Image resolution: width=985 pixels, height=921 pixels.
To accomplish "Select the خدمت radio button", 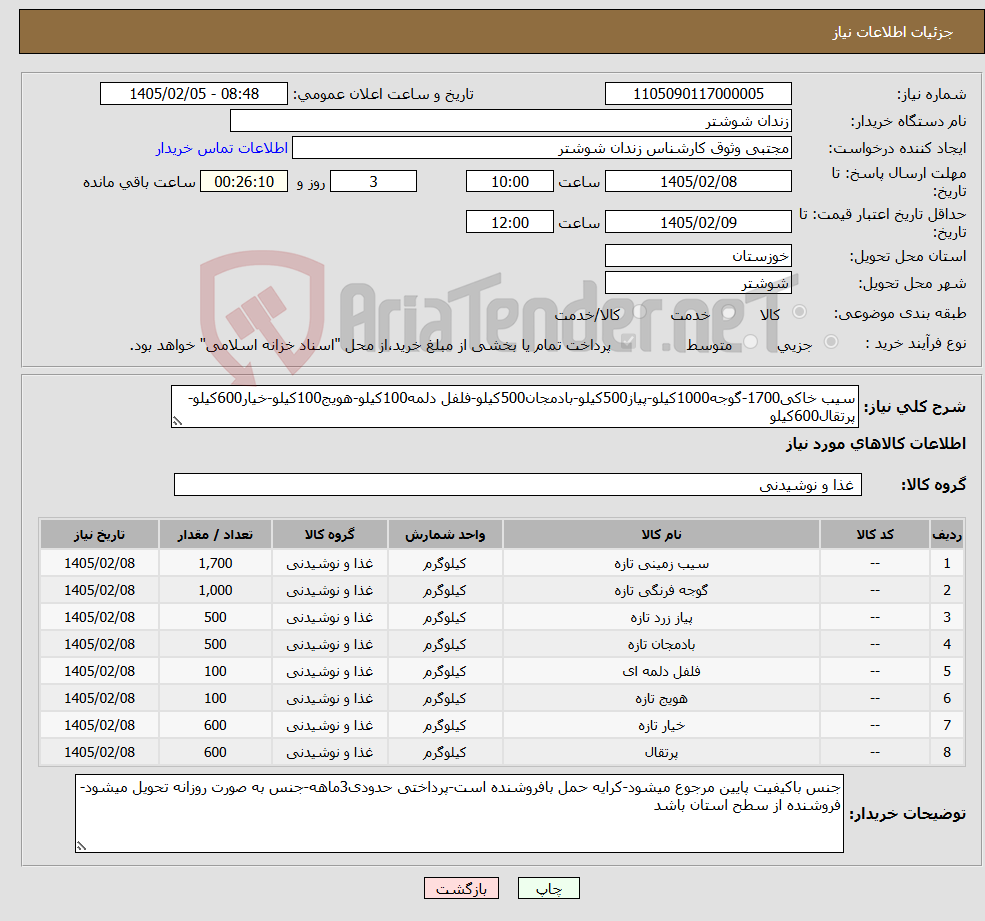I will pyautogui.click(x=729, y=312).
